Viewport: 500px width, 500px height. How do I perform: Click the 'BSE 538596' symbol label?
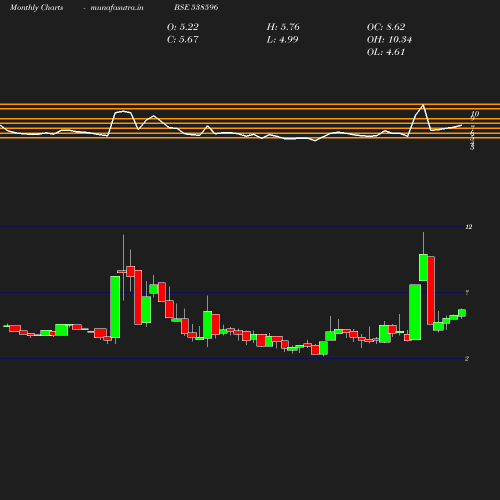(x=196, y=7)
